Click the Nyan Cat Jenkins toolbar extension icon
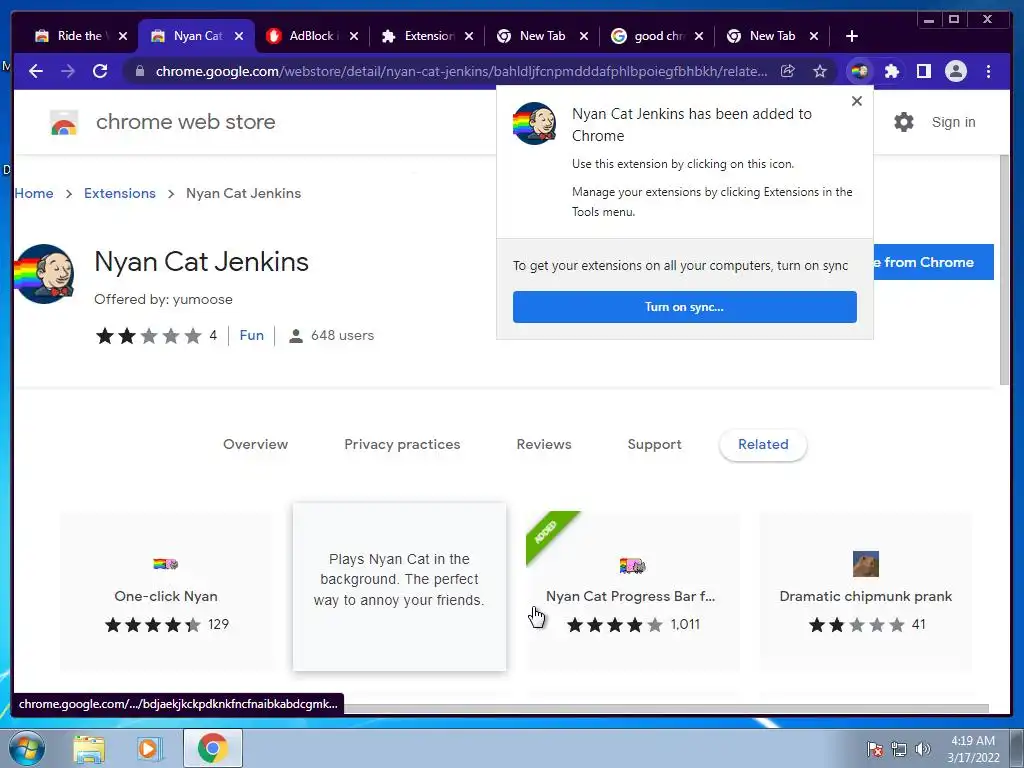The width and height of the screenshot is (1024, 768). click(860, 71)
